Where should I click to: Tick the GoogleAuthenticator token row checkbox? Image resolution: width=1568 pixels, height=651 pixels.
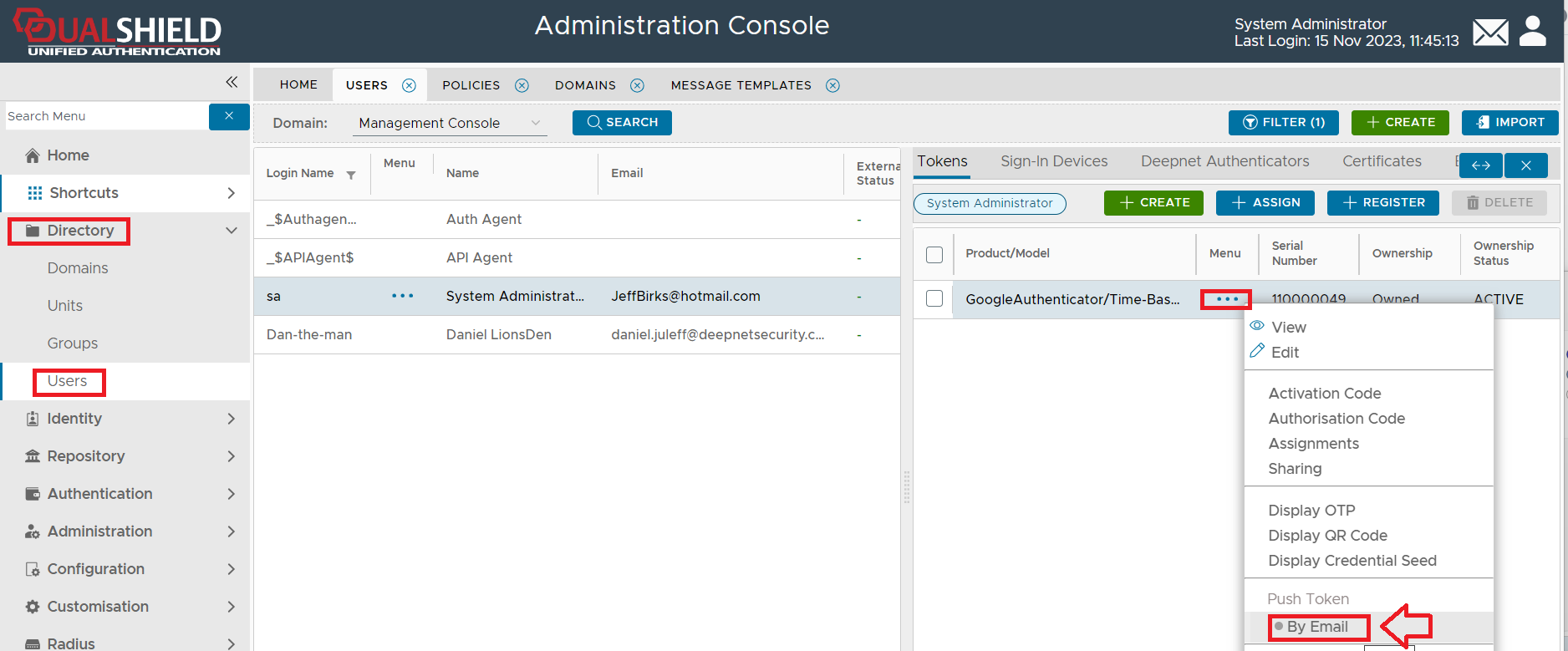click(x=934, y=298)
